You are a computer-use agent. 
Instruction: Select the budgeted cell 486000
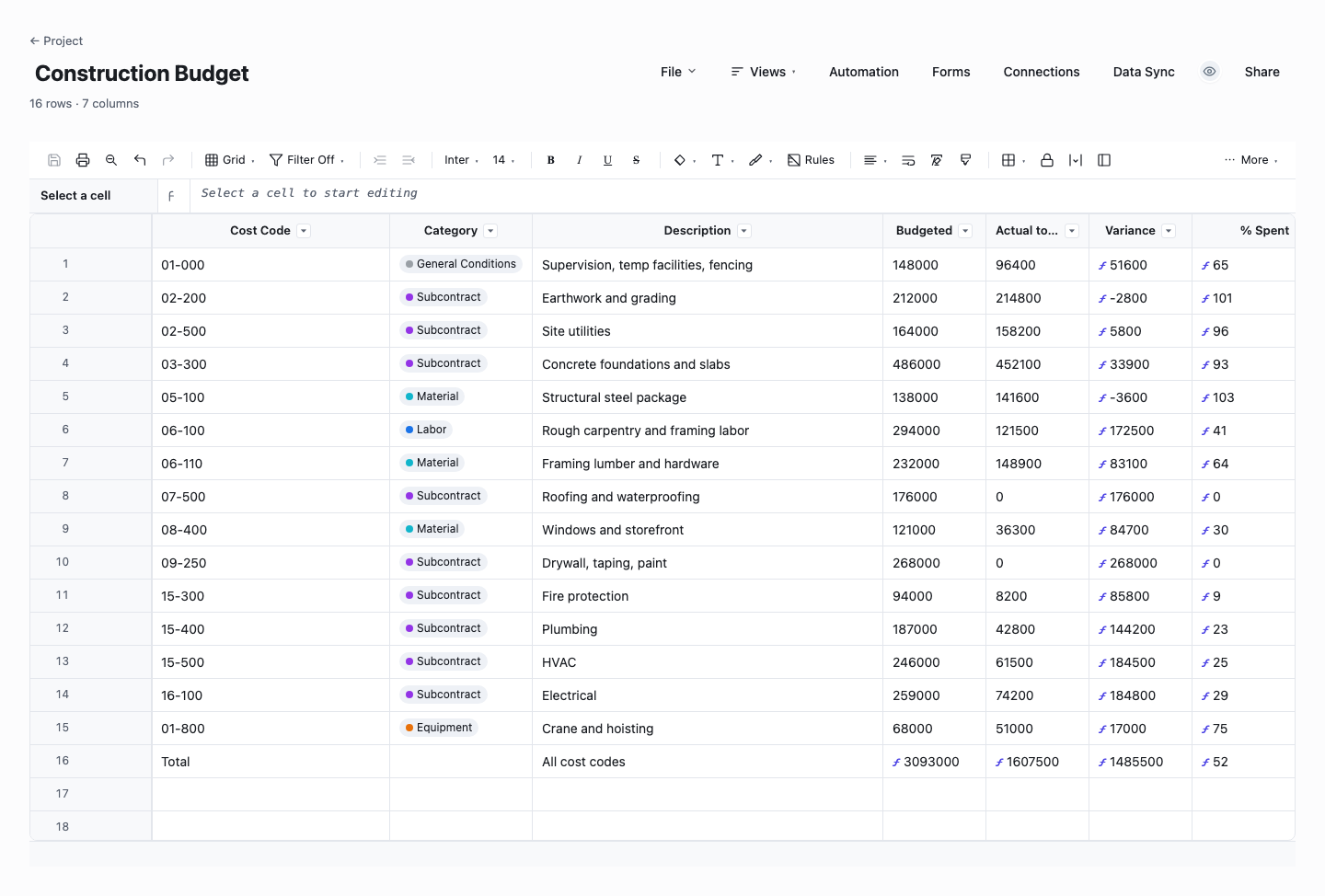click(x=934, y=364)
